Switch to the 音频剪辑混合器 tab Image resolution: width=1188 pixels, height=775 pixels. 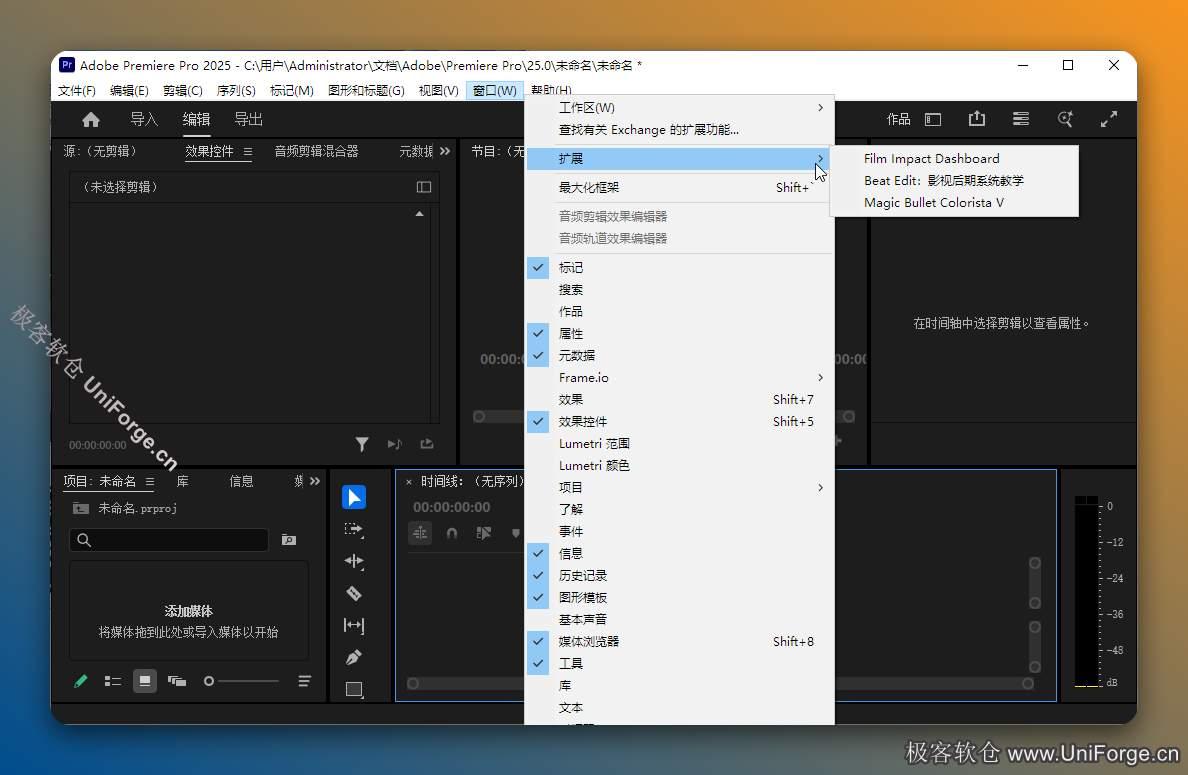click(x=317, y=152)
